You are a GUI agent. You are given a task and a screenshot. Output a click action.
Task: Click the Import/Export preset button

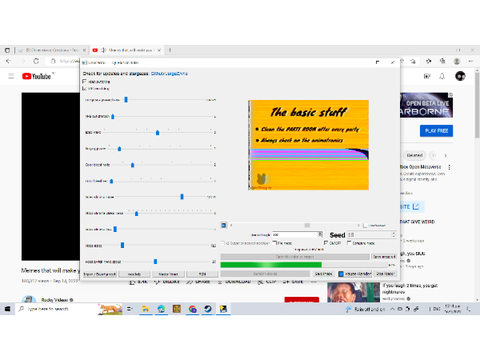pos(100,274)
